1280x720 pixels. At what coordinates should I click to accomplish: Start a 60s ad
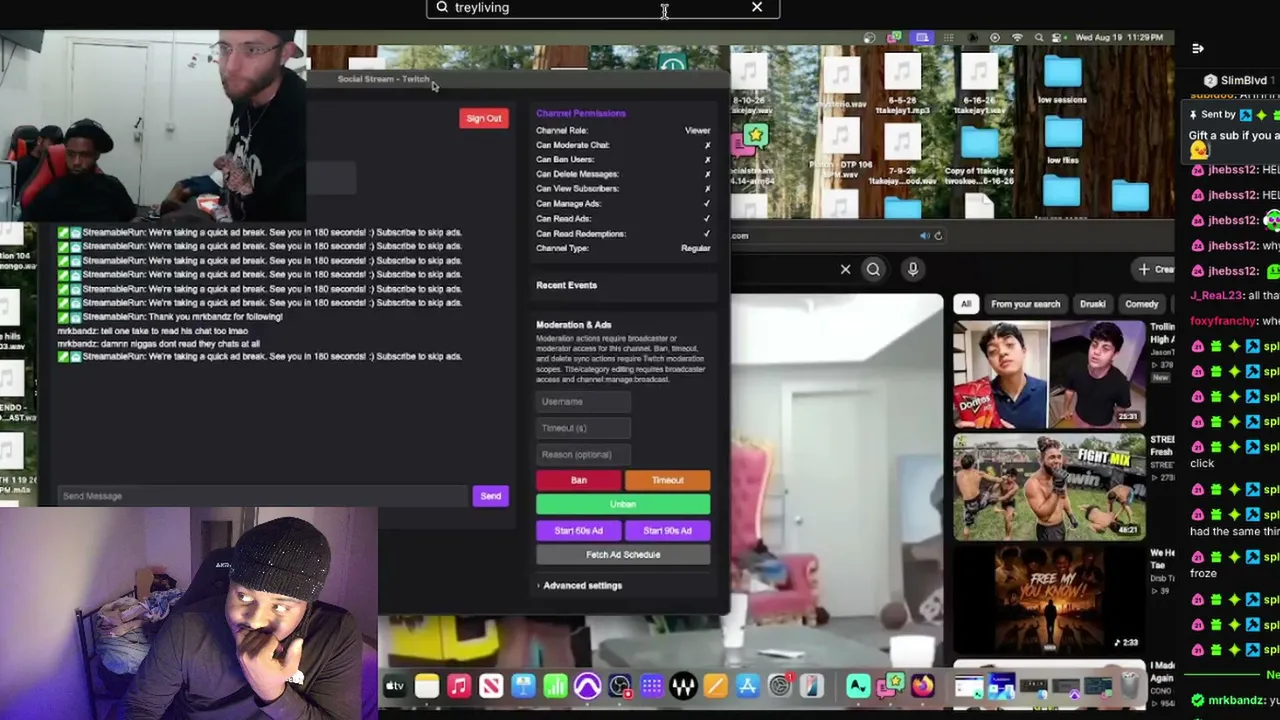[x=579, y=531]
